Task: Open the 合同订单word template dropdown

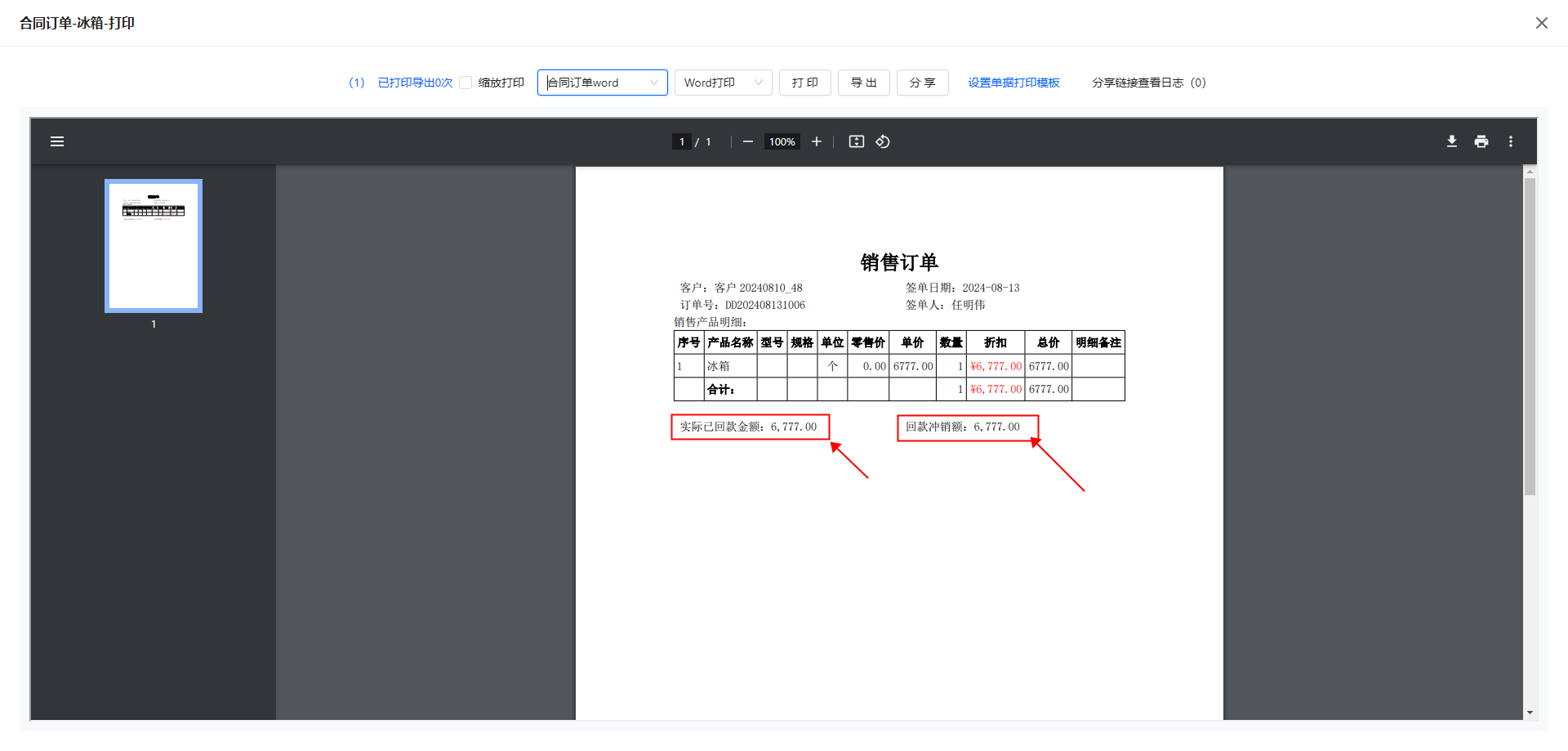Action: (x=603, y=83)
